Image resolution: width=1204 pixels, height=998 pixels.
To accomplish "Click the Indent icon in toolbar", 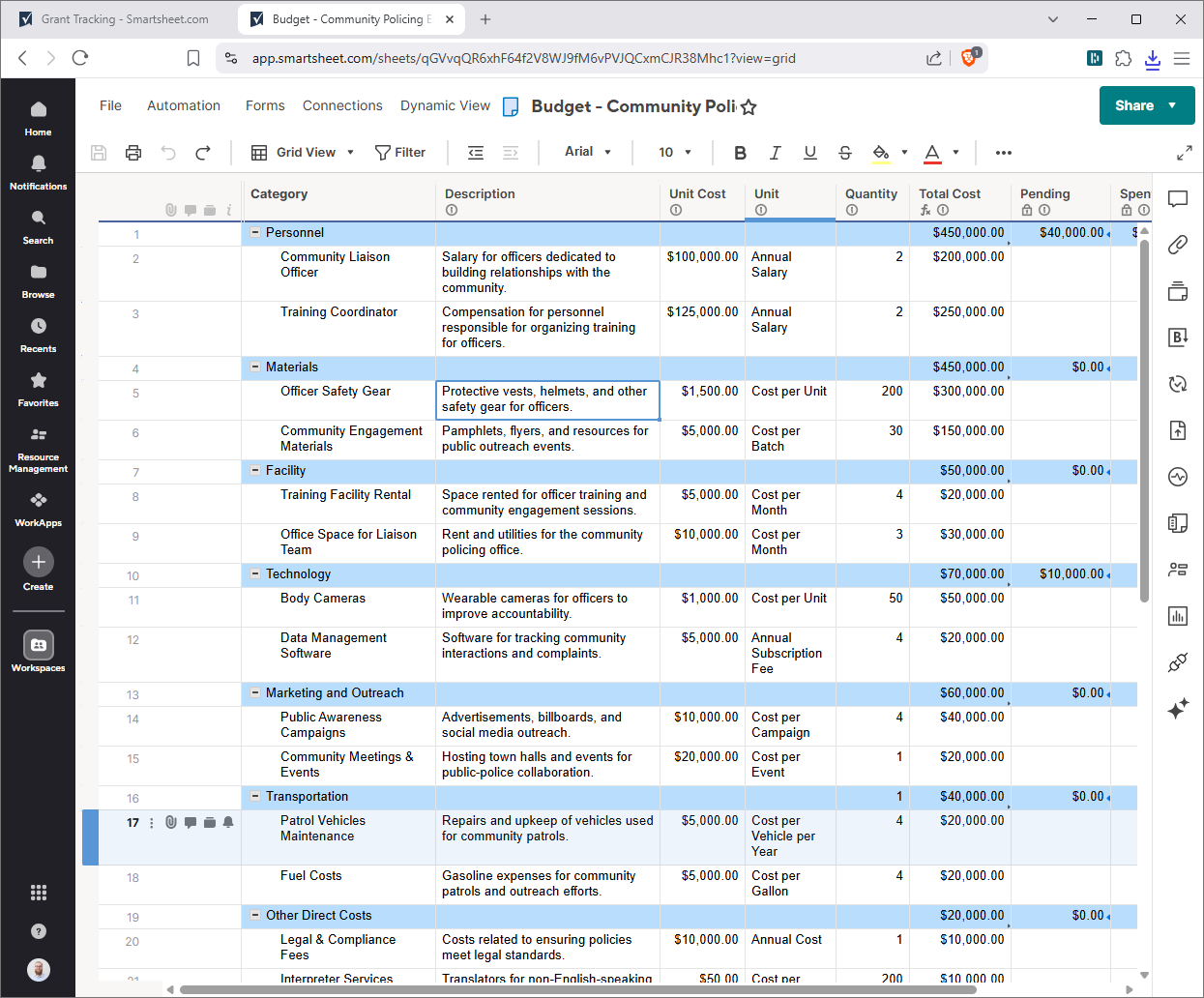I will tap(511, 153).
